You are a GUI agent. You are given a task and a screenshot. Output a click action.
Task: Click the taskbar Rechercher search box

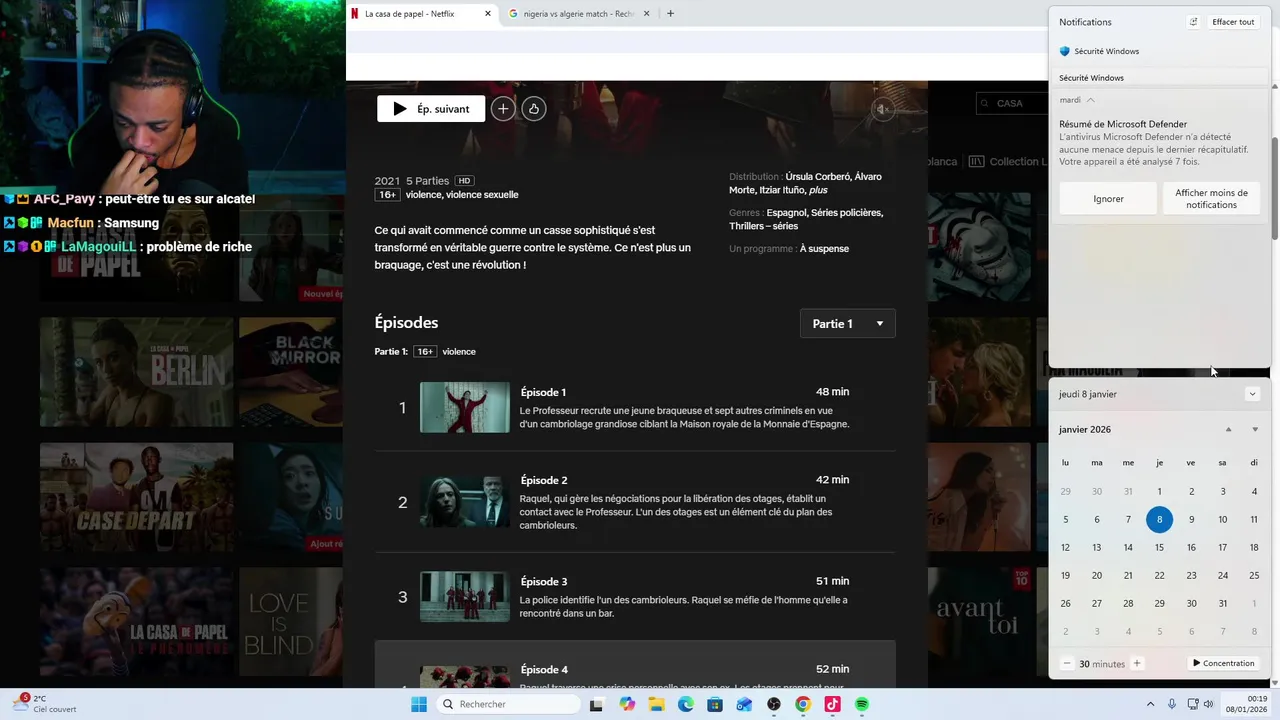pyautogui.click(x=509, y=705)
